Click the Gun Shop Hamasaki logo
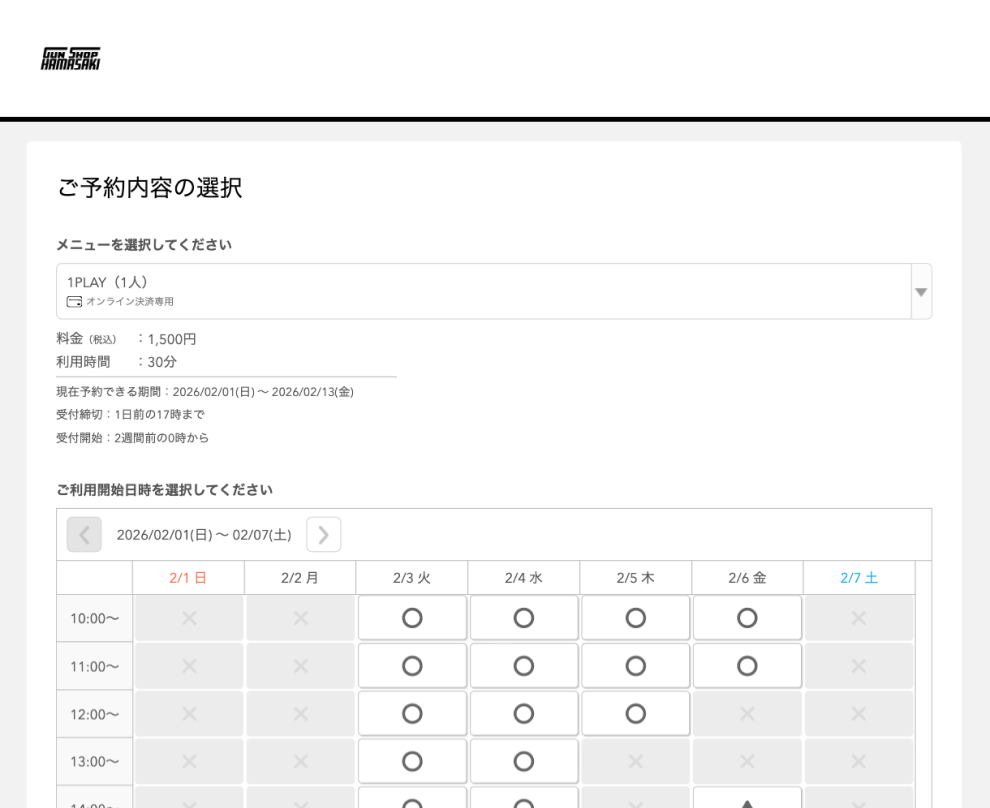990x808 pixels. pos(69,58)
